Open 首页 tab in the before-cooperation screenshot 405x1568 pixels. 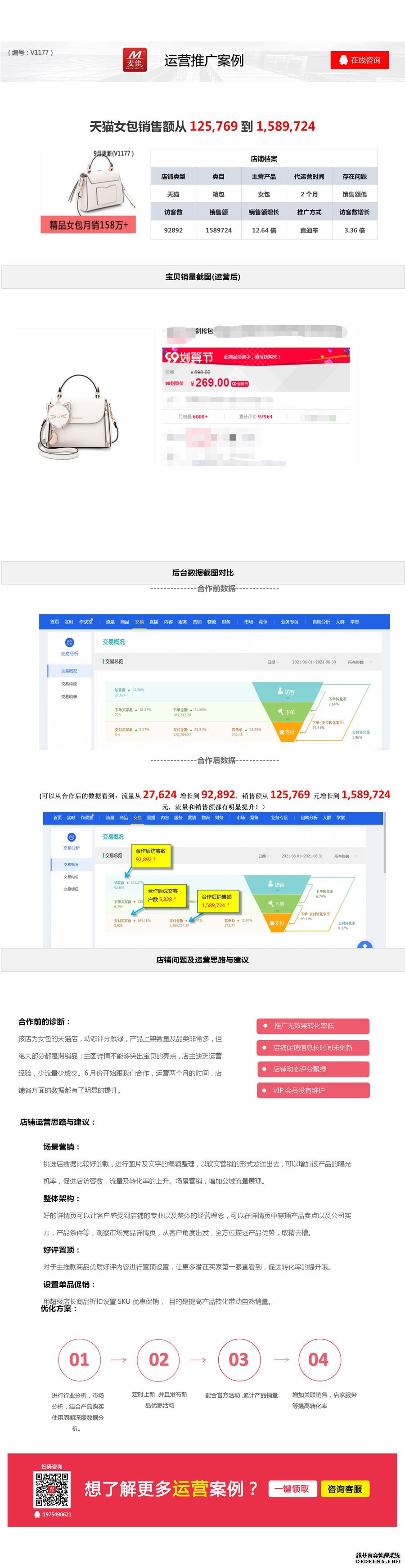pyautogui.click(x=54, y=622)
